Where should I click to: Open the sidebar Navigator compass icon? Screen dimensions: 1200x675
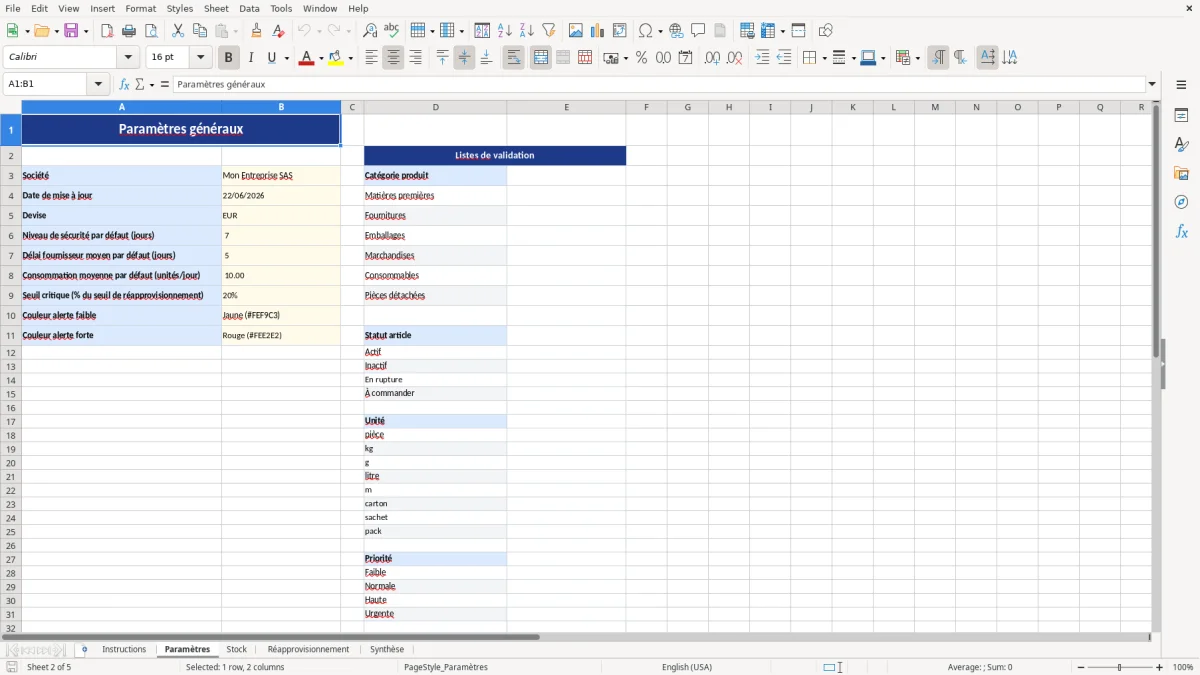[x=1181, y=202]
